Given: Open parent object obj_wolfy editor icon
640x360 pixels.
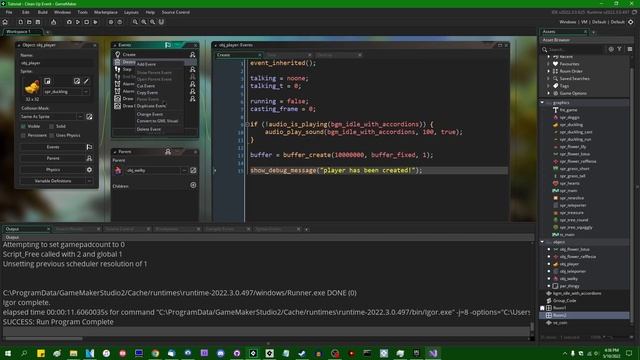Looking at the screenshot, I should [x=193, y=170].
